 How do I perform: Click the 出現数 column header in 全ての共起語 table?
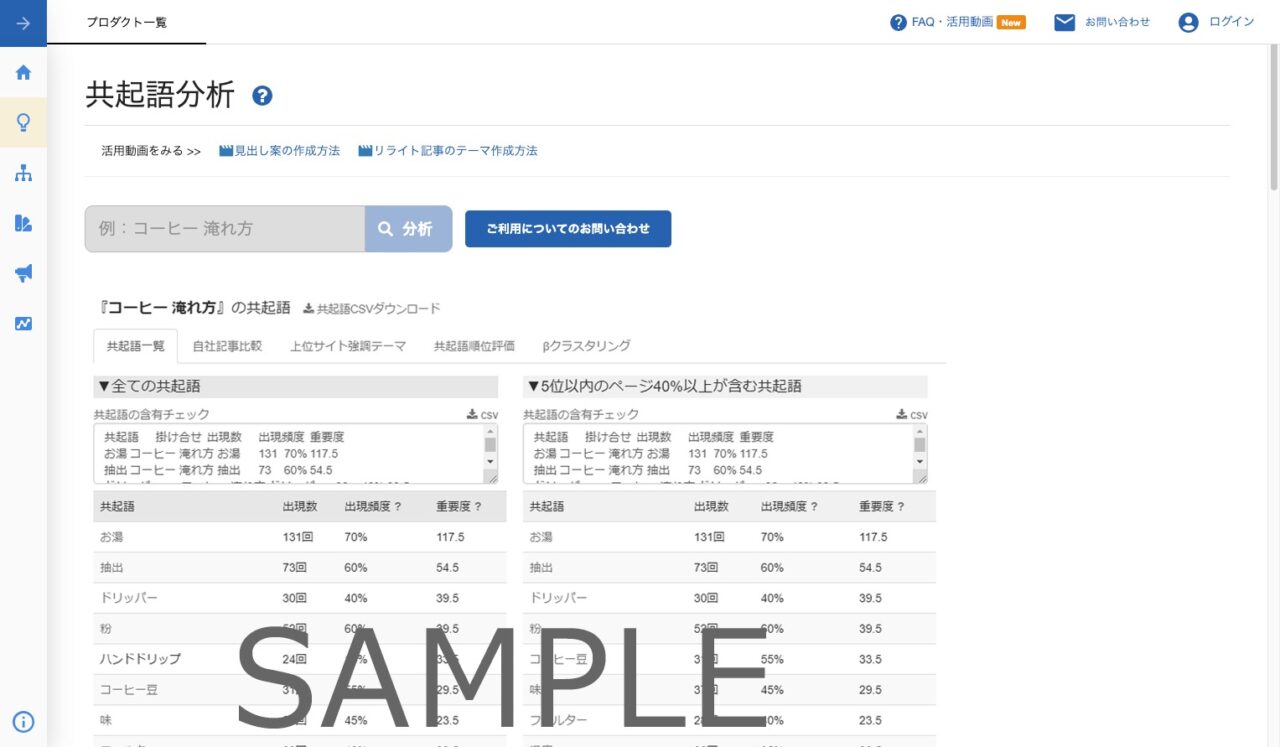pyautogui.click(x=300, y=507)
